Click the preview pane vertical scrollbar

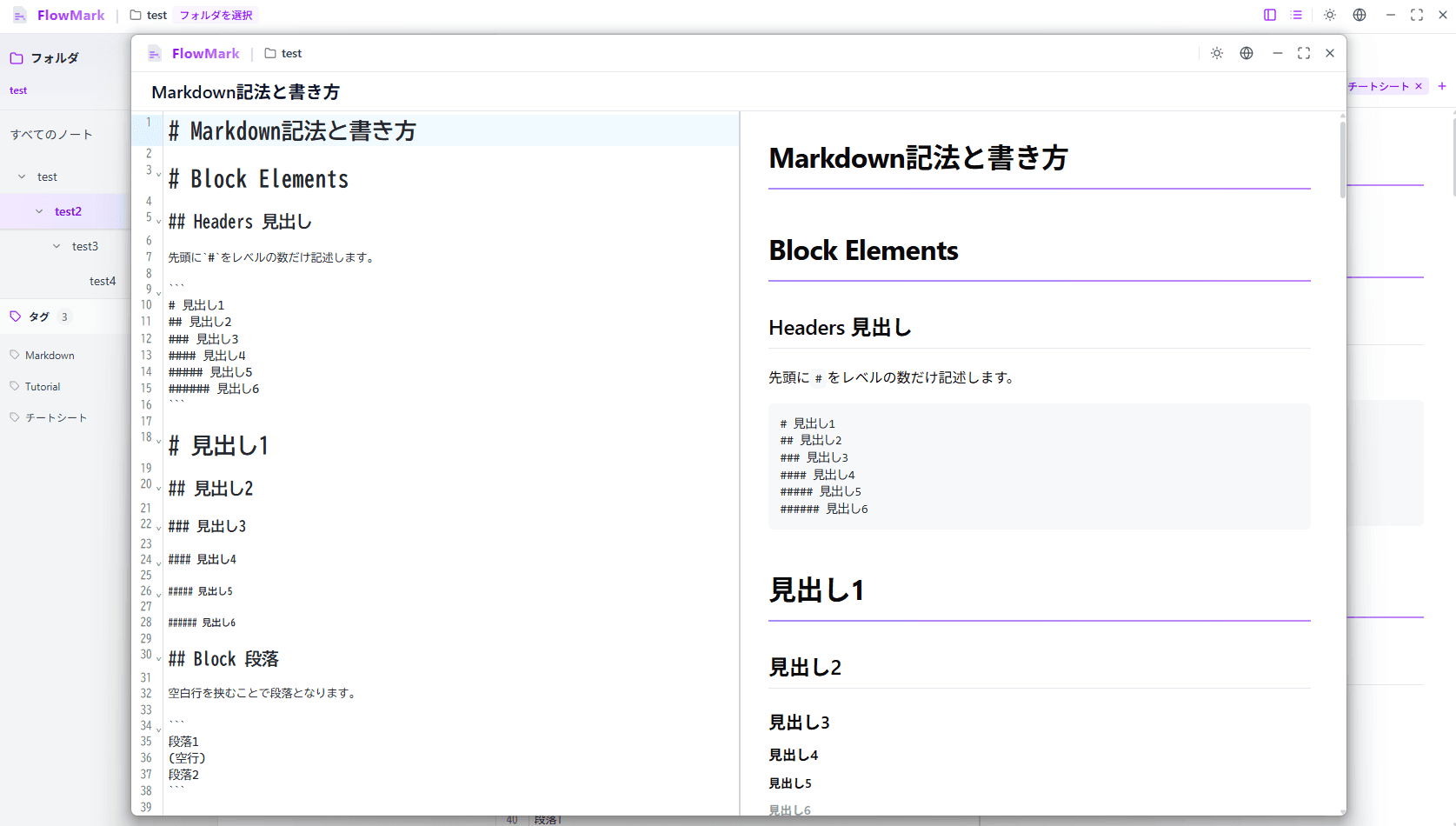pyautogui.click(x=1342, y=161)
